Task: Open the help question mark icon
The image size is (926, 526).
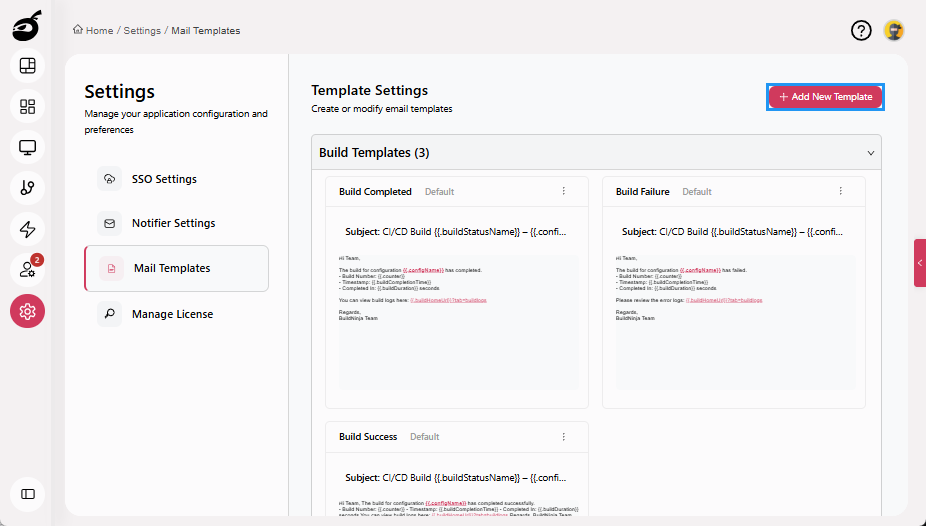Action: coord(861,31)
